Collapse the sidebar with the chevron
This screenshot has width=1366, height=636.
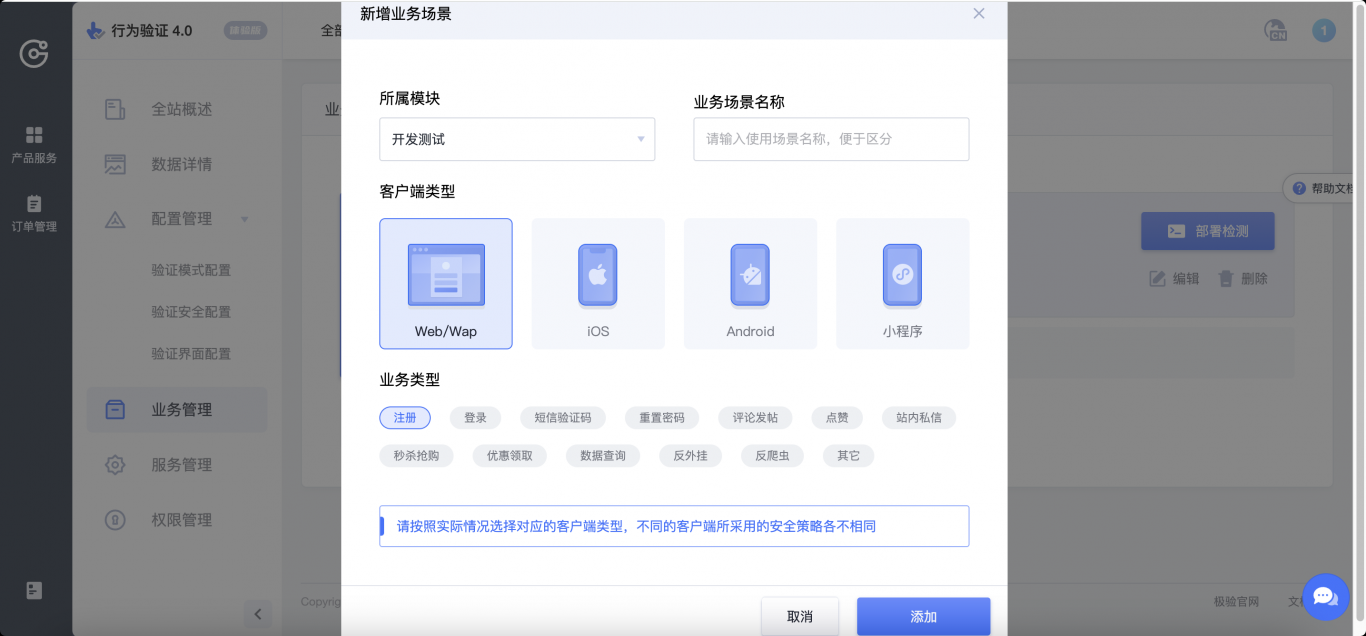(257, 614)
